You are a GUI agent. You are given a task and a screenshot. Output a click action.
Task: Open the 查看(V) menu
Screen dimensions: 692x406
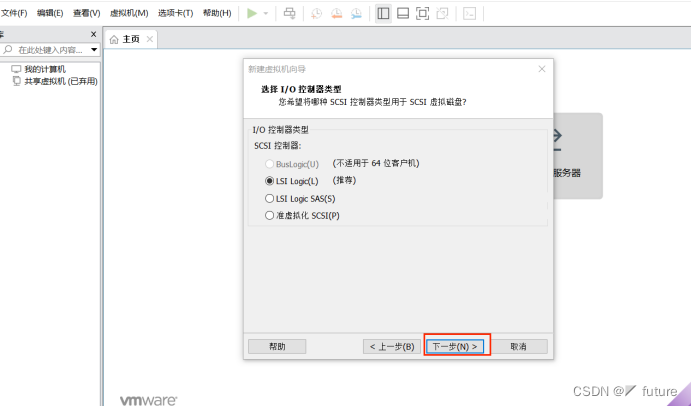[x=86, y=13]
